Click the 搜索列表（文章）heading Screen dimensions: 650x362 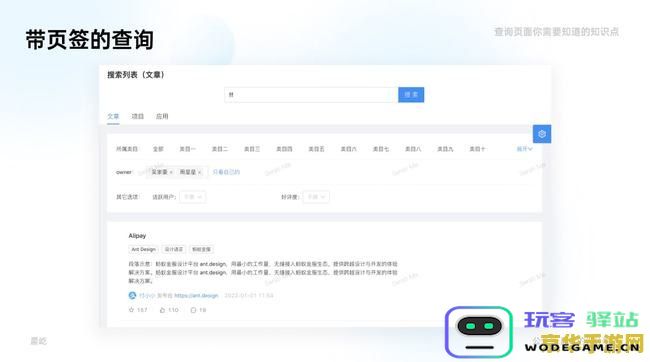pyautogui.click(x=136, y=75)
